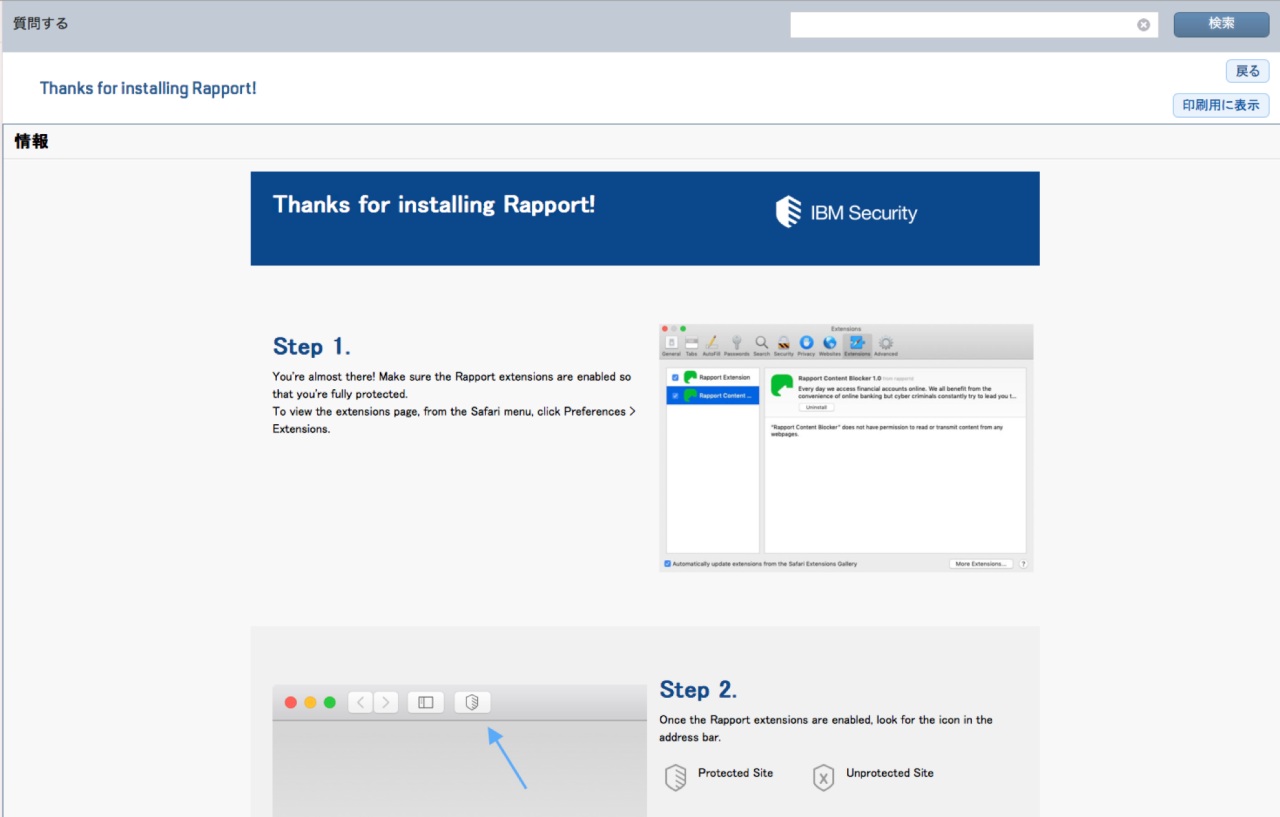The width and height of the screenshot is (1280, 817).
Task: Click the back arrow in Step 2 toolbar image
Action: 361,702
